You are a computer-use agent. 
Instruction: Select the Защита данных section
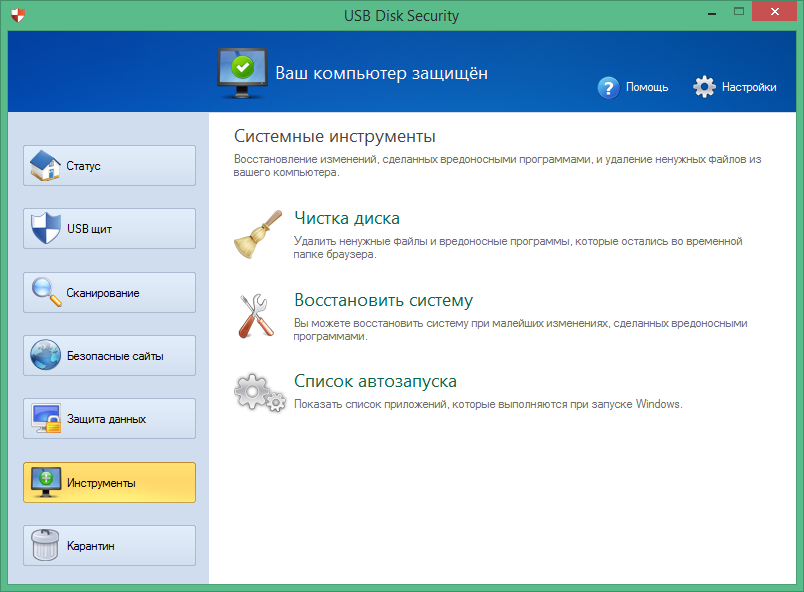109,419
